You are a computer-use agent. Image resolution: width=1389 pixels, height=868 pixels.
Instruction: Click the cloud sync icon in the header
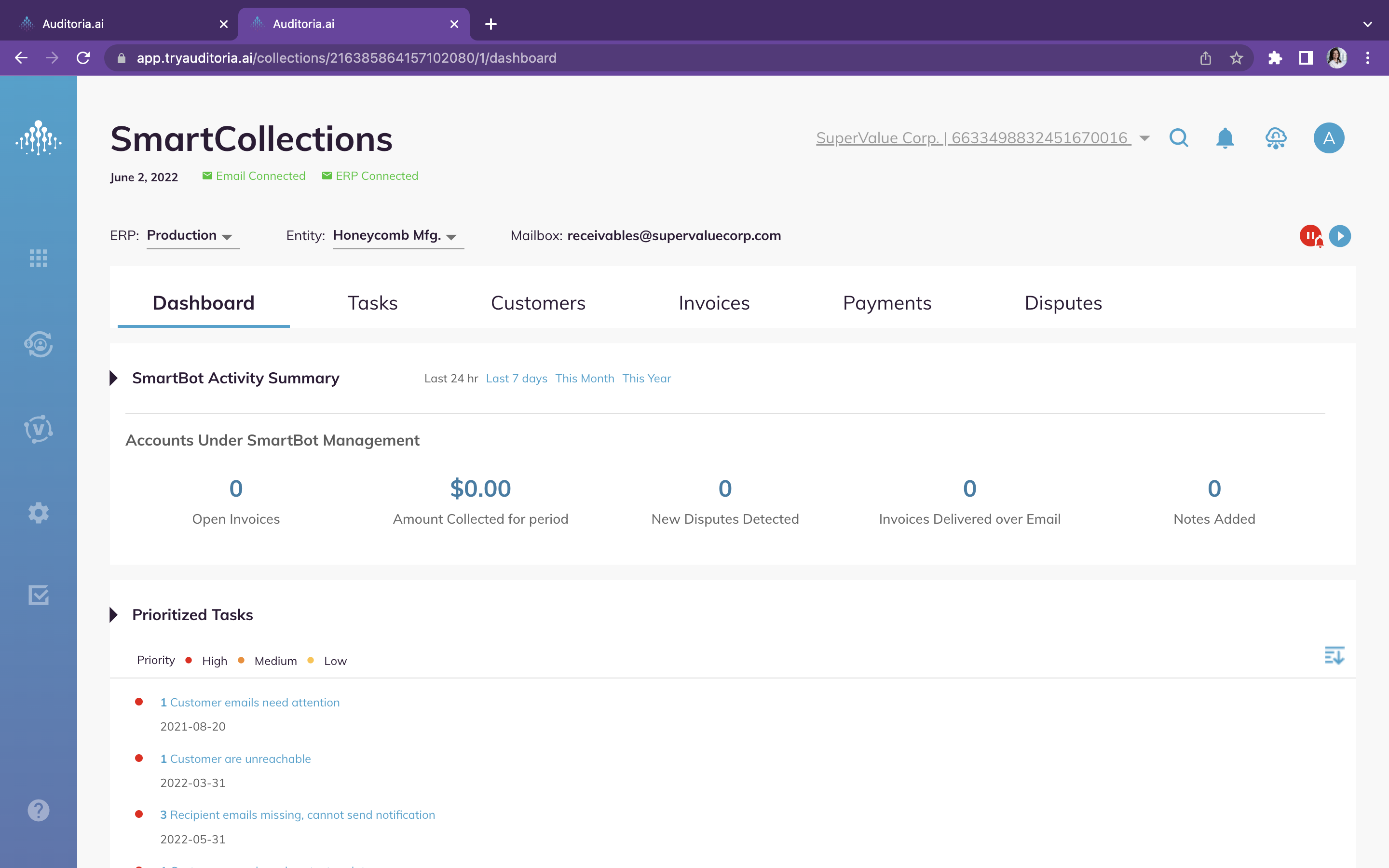point(1276,138)
